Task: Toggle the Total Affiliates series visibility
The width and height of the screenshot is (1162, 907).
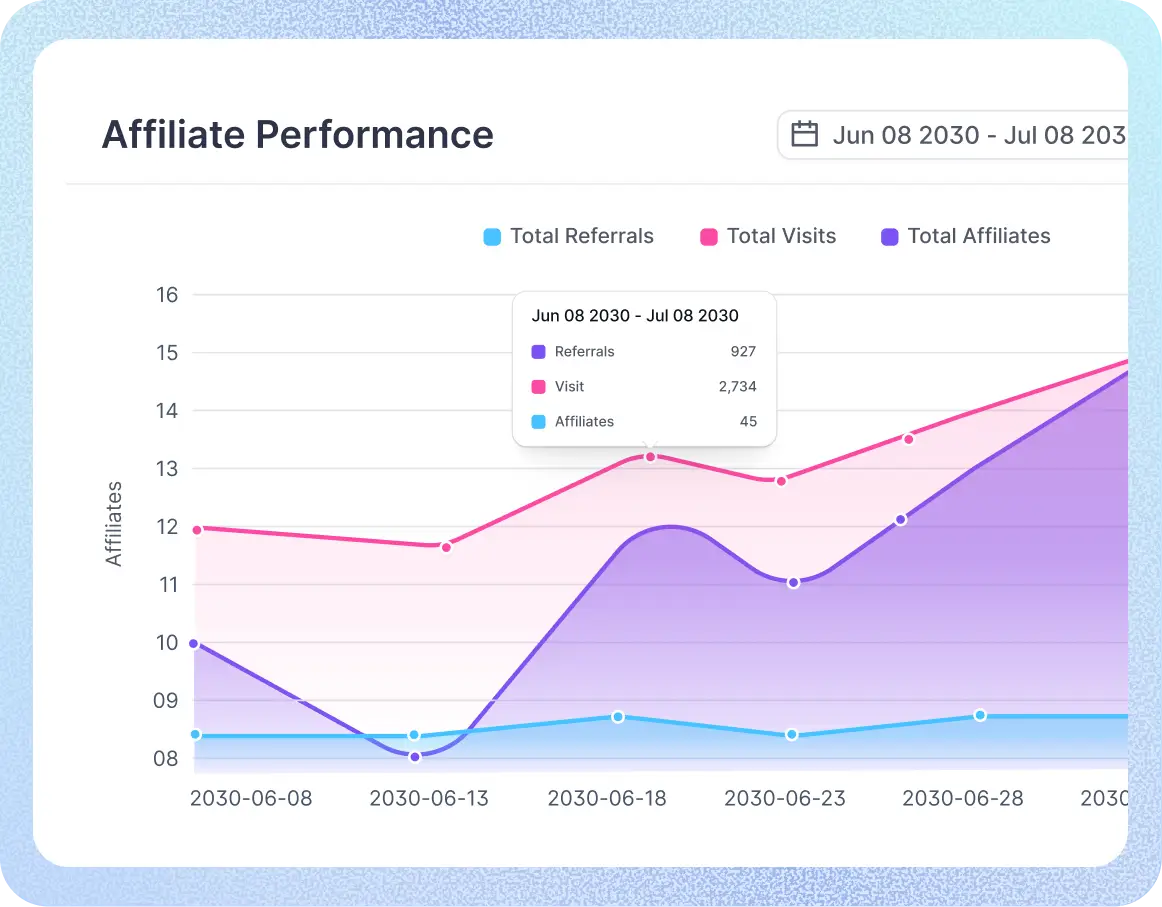Action: click(x=979, y=236)
